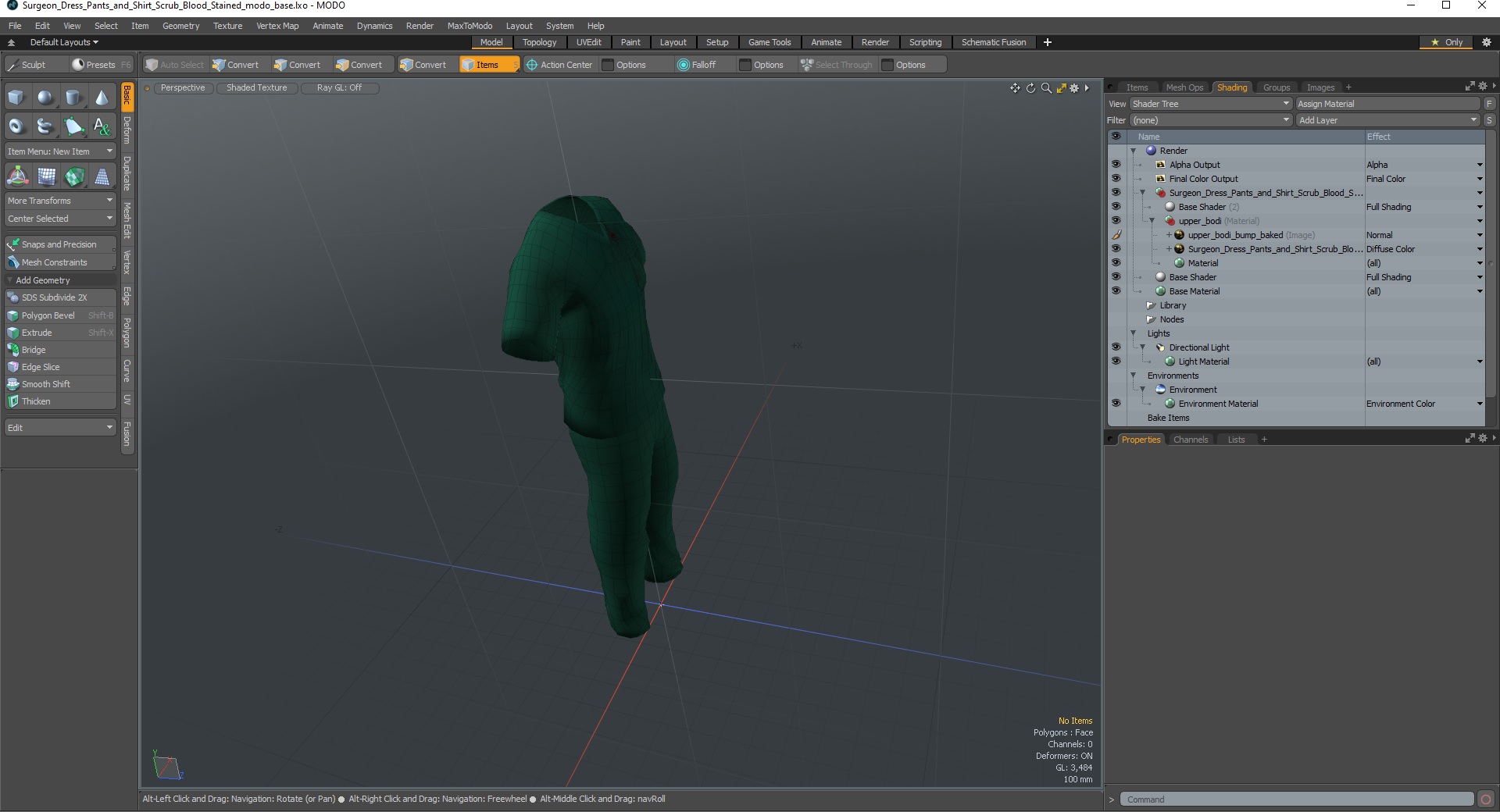Activate the Transform gizmo tool
This screenshot has height=812, width=1500.
(17, 176)
